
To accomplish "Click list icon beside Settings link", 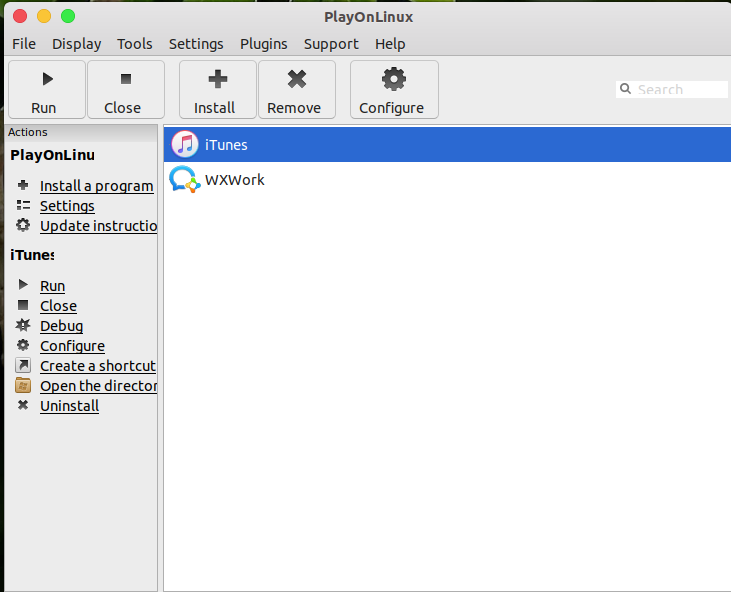I will [x=23, y=205].
